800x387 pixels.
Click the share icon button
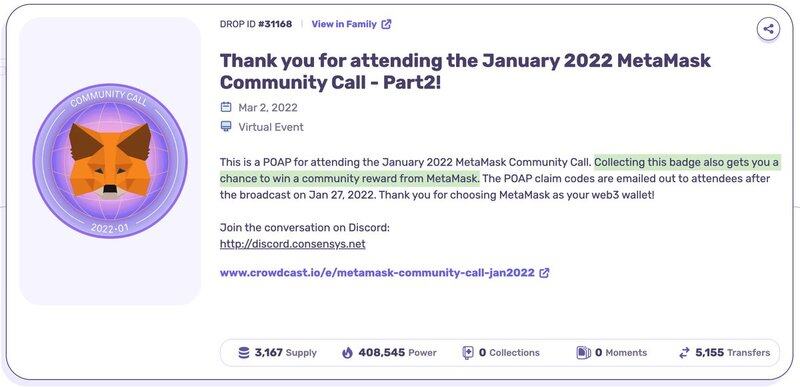click(x=768, y=29)
